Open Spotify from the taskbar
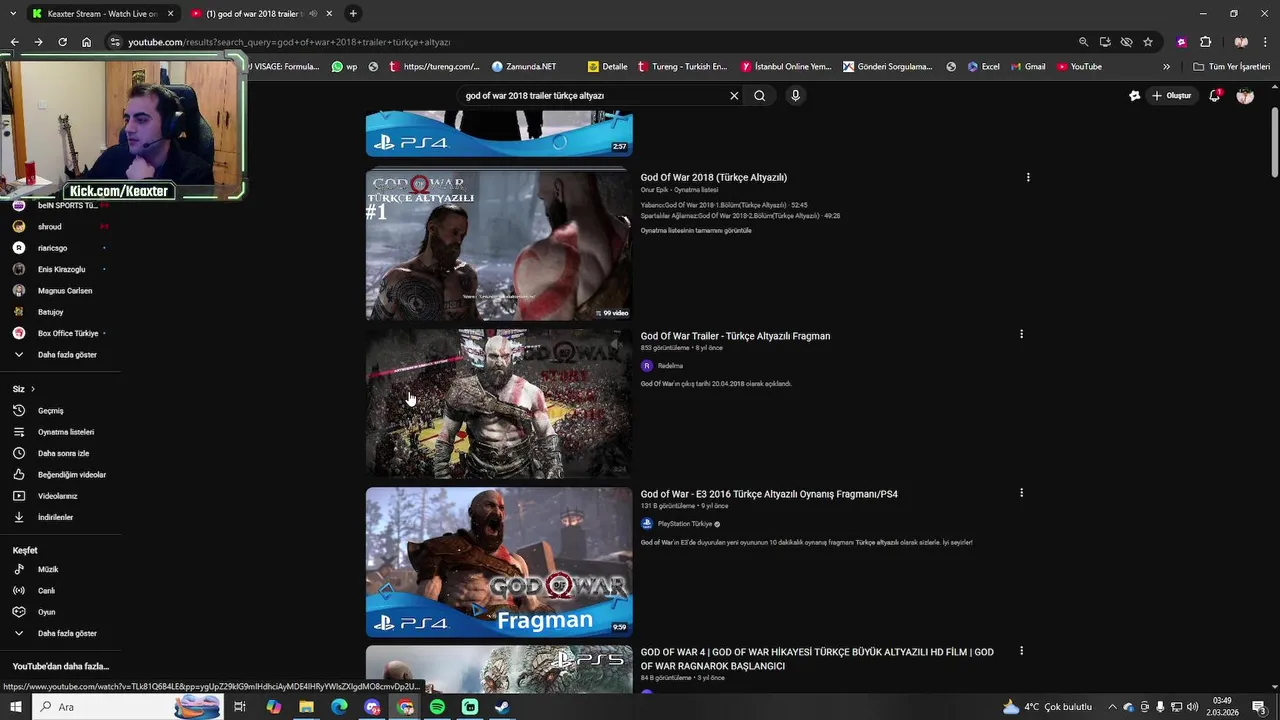This screenshot has height=720, width=1280. [x=437, y=707]
